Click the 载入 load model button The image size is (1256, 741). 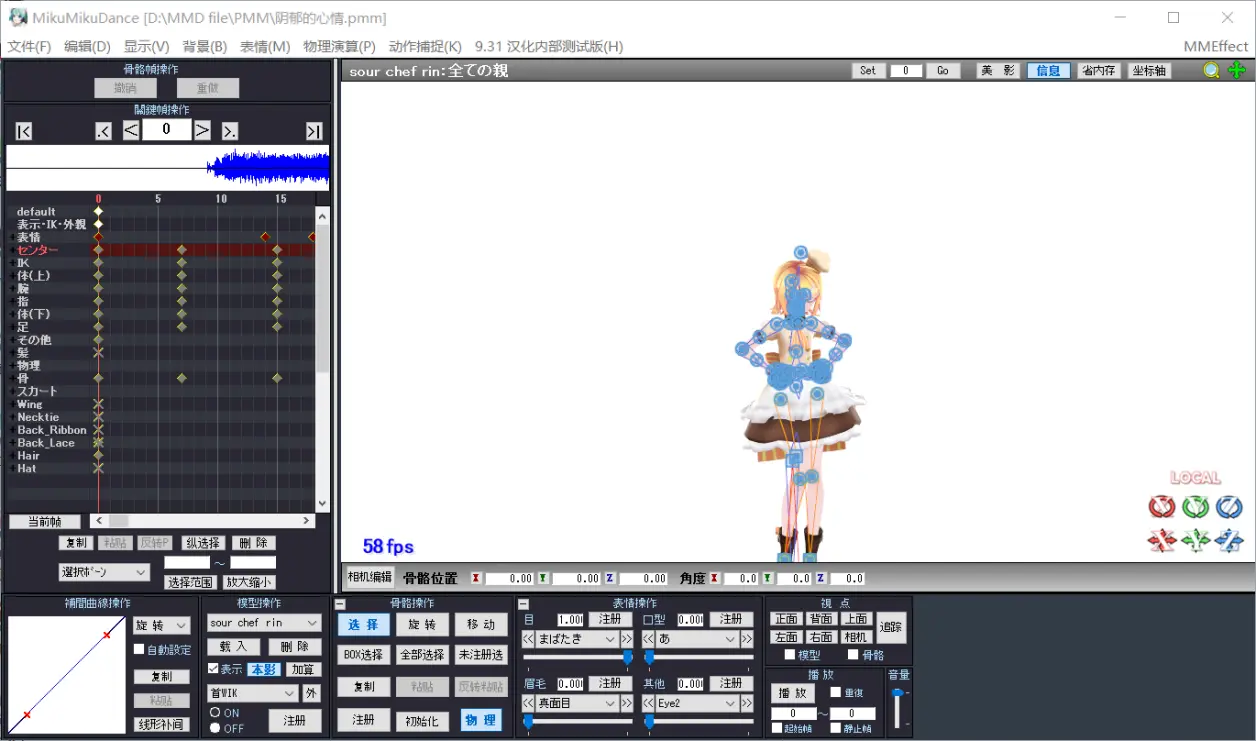click(x=234, y=647)
